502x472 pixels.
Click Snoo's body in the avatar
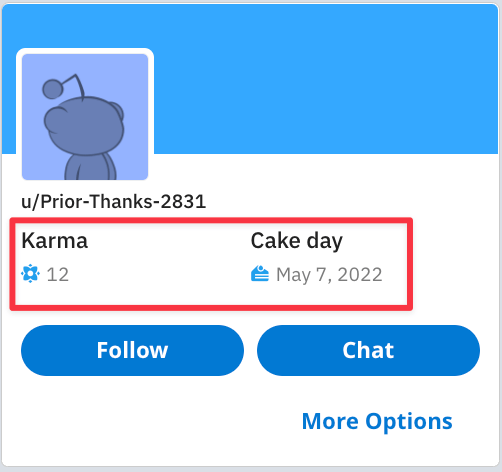click(x=90, y=167)
